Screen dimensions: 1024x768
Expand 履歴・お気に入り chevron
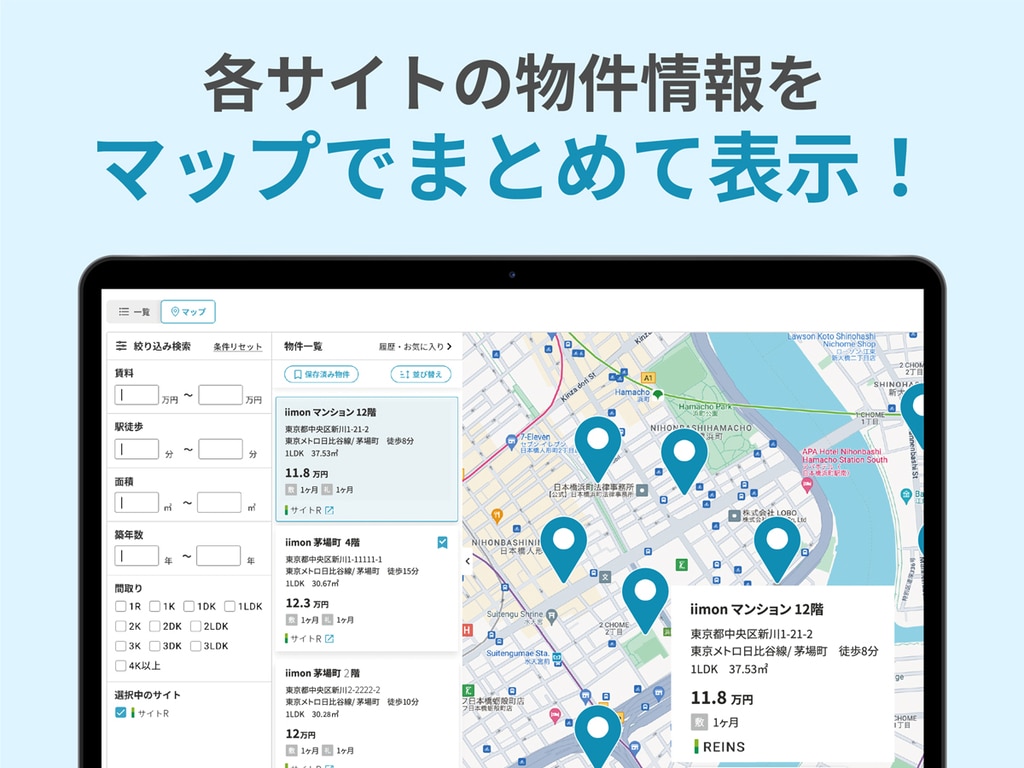tap(449, 347)
